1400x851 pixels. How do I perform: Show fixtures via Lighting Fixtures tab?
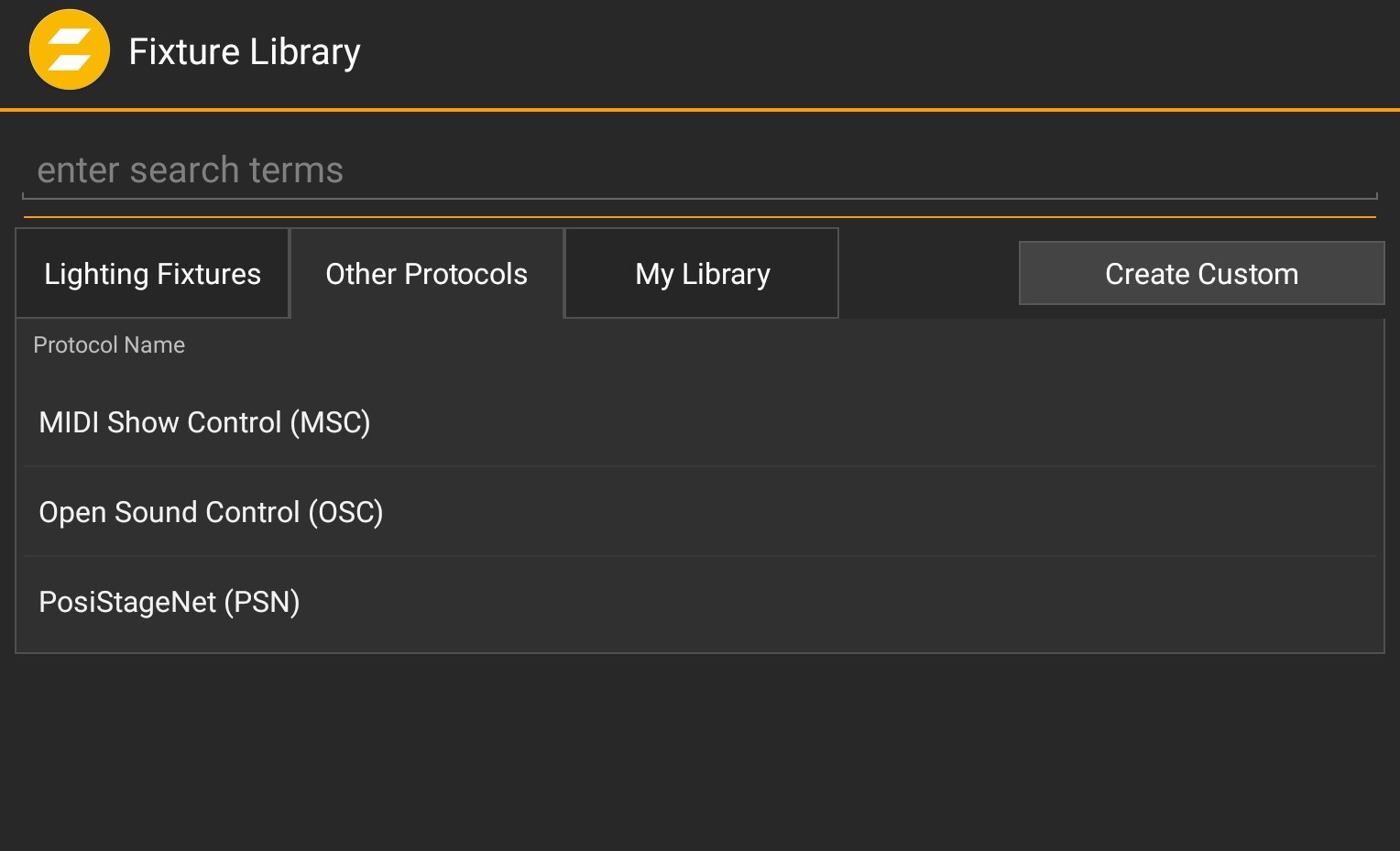pyautogui.click(x=152, y=274)
